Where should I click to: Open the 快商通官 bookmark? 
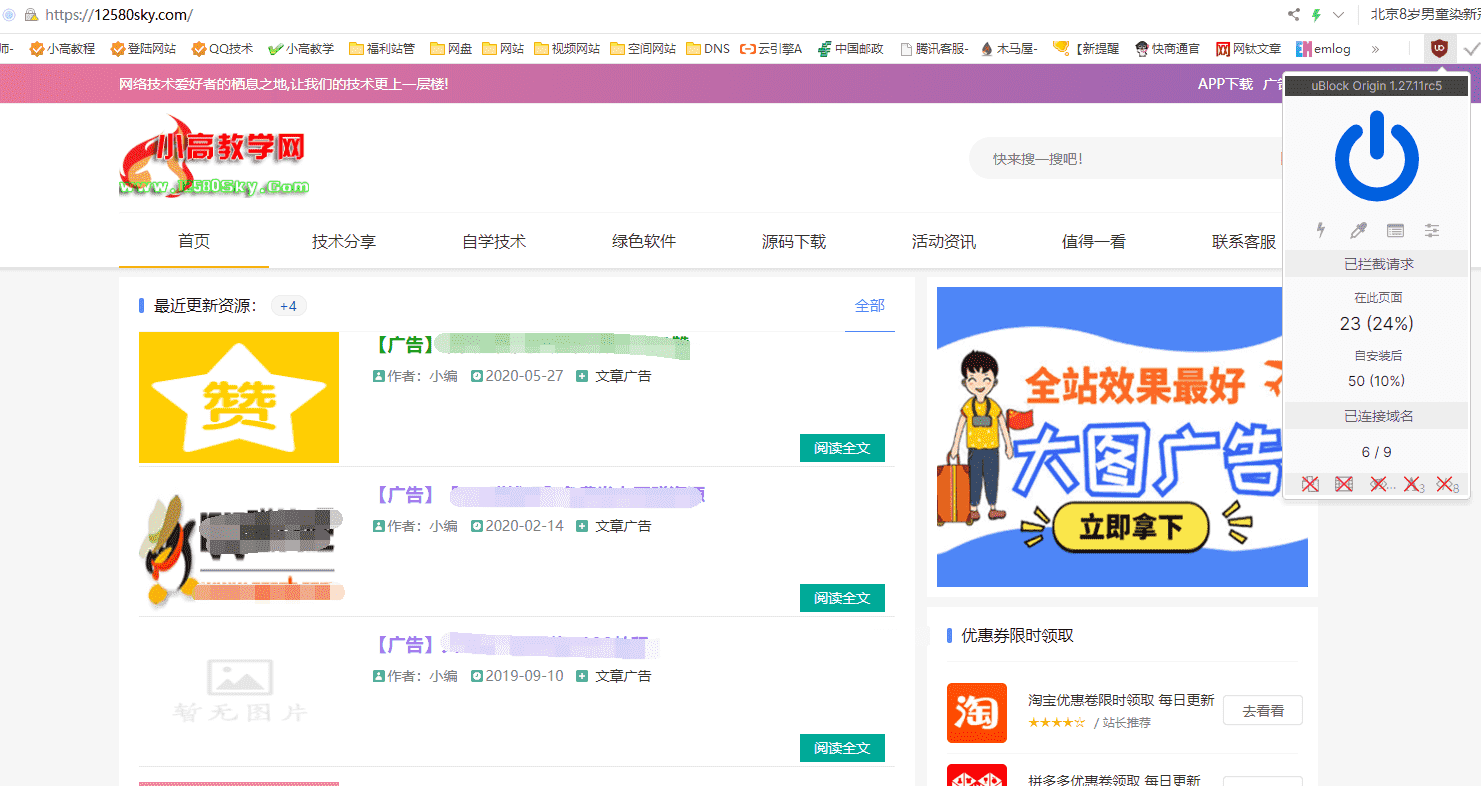(1167, 48)
